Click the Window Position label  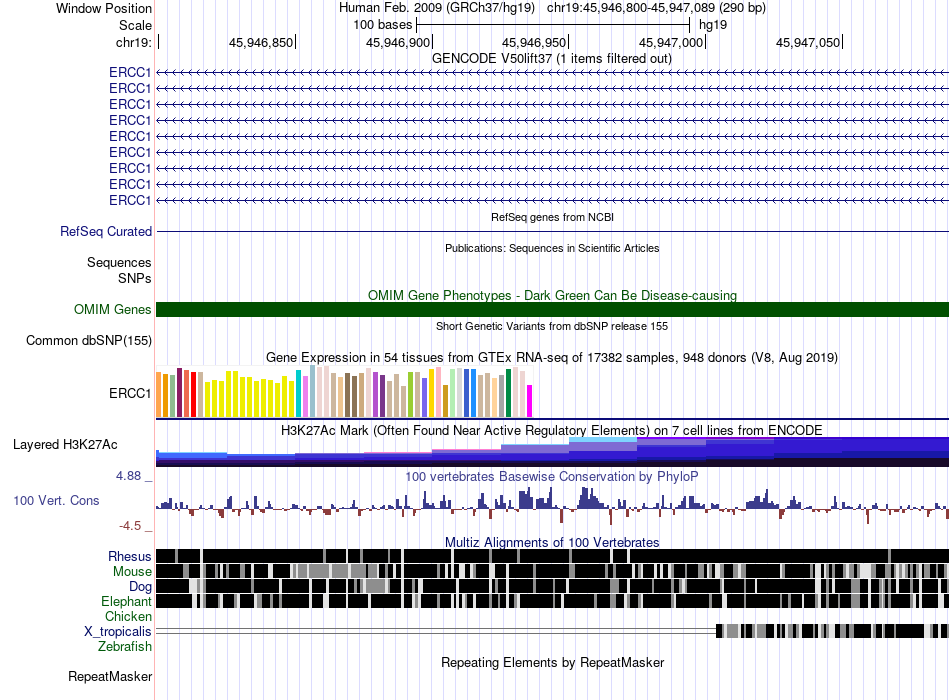click(104, 8)
